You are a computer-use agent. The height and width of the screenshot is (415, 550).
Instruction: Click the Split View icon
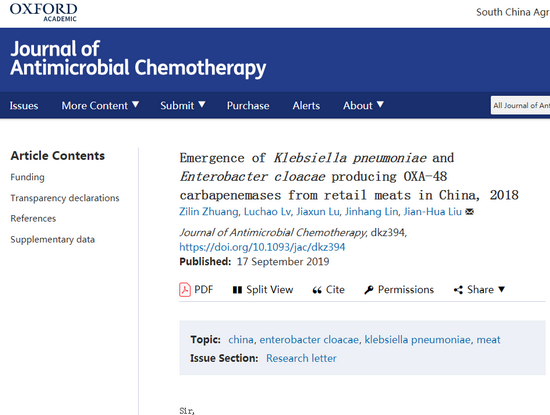click(237, 290)
